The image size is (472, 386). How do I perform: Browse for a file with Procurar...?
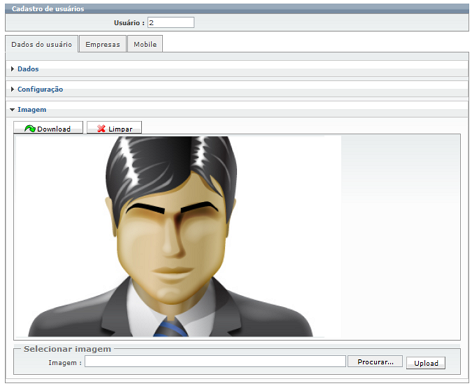pos(375,361)
